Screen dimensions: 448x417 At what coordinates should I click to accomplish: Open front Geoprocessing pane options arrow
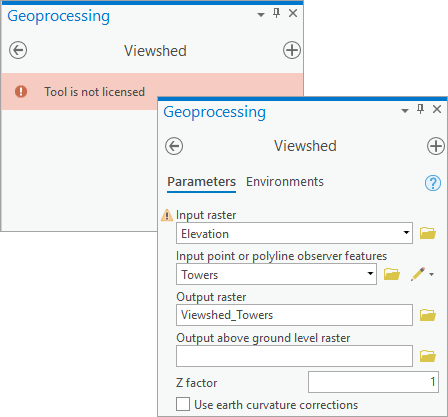(405, 110)
